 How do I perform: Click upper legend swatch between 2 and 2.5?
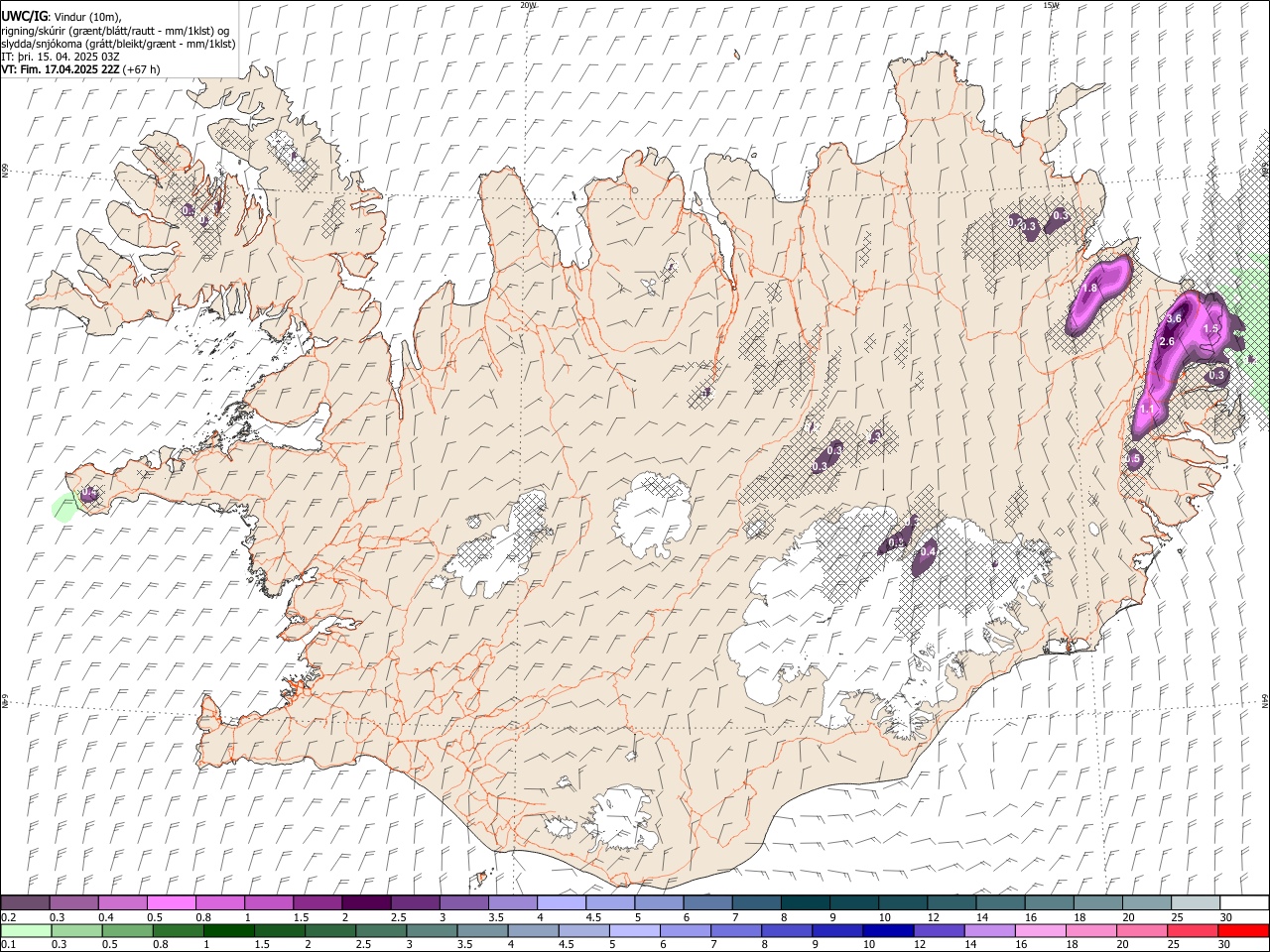(366, 902)
